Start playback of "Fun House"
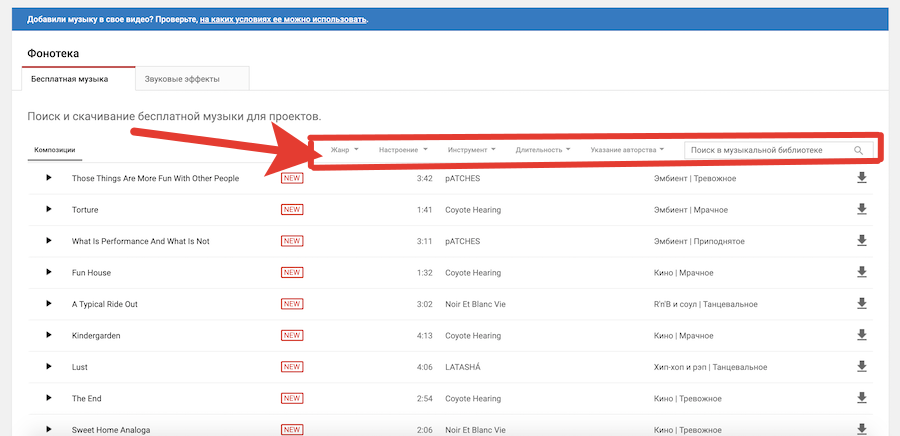The height and width of the screenshot is (436, 900). coord(48,273)
